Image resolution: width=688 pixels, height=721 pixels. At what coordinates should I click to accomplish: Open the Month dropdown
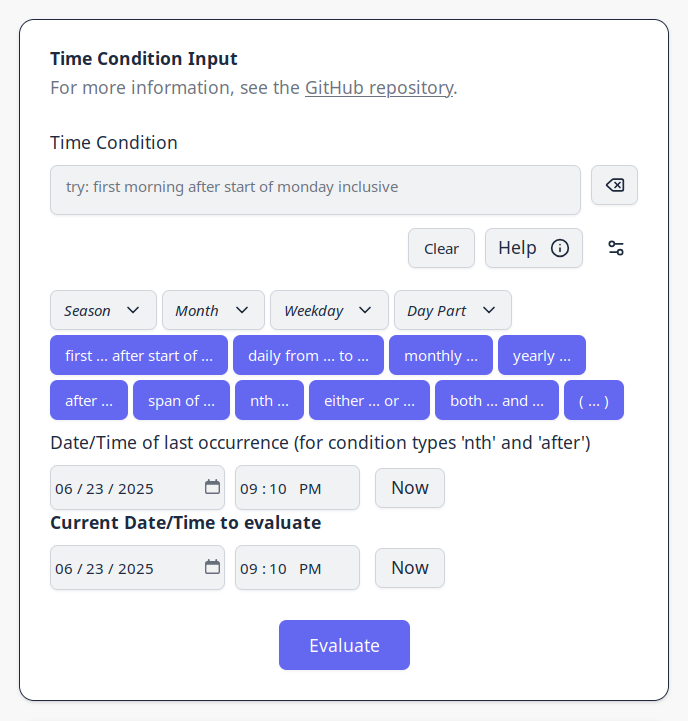tap(213, 310)
